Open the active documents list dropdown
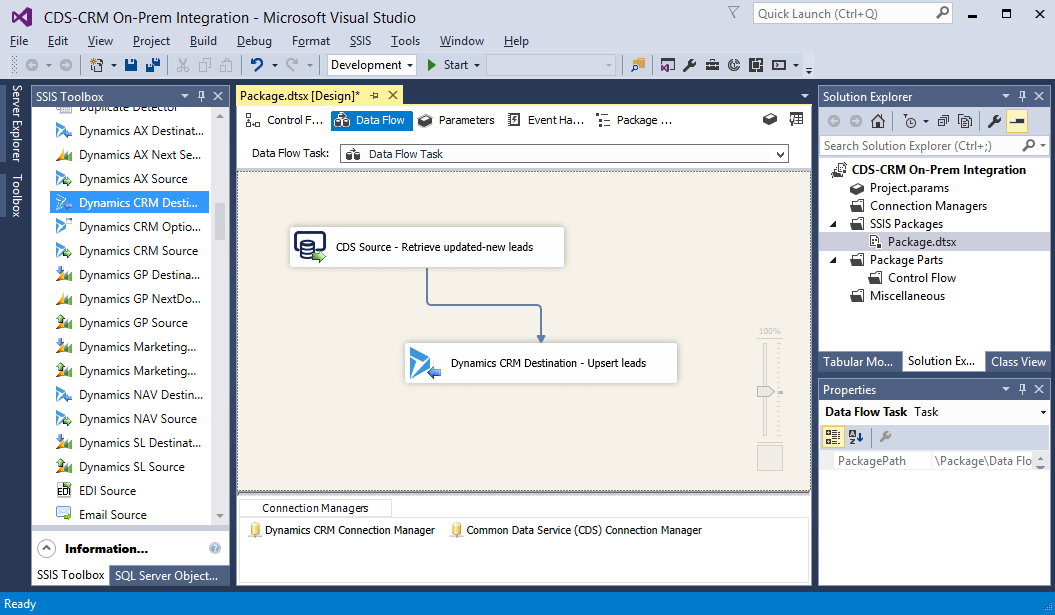 pyautogui.click(x=805, y=96)
